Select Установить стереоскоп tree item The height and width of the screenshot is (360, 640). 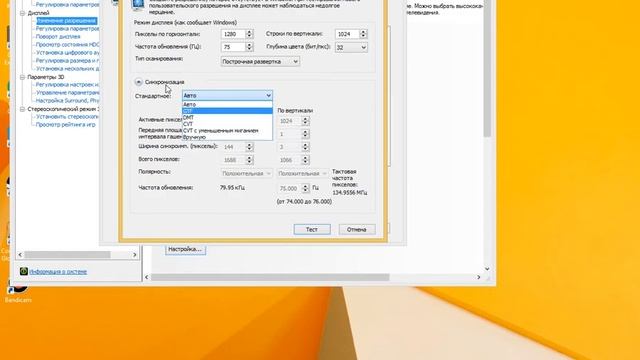pos(67,116)
